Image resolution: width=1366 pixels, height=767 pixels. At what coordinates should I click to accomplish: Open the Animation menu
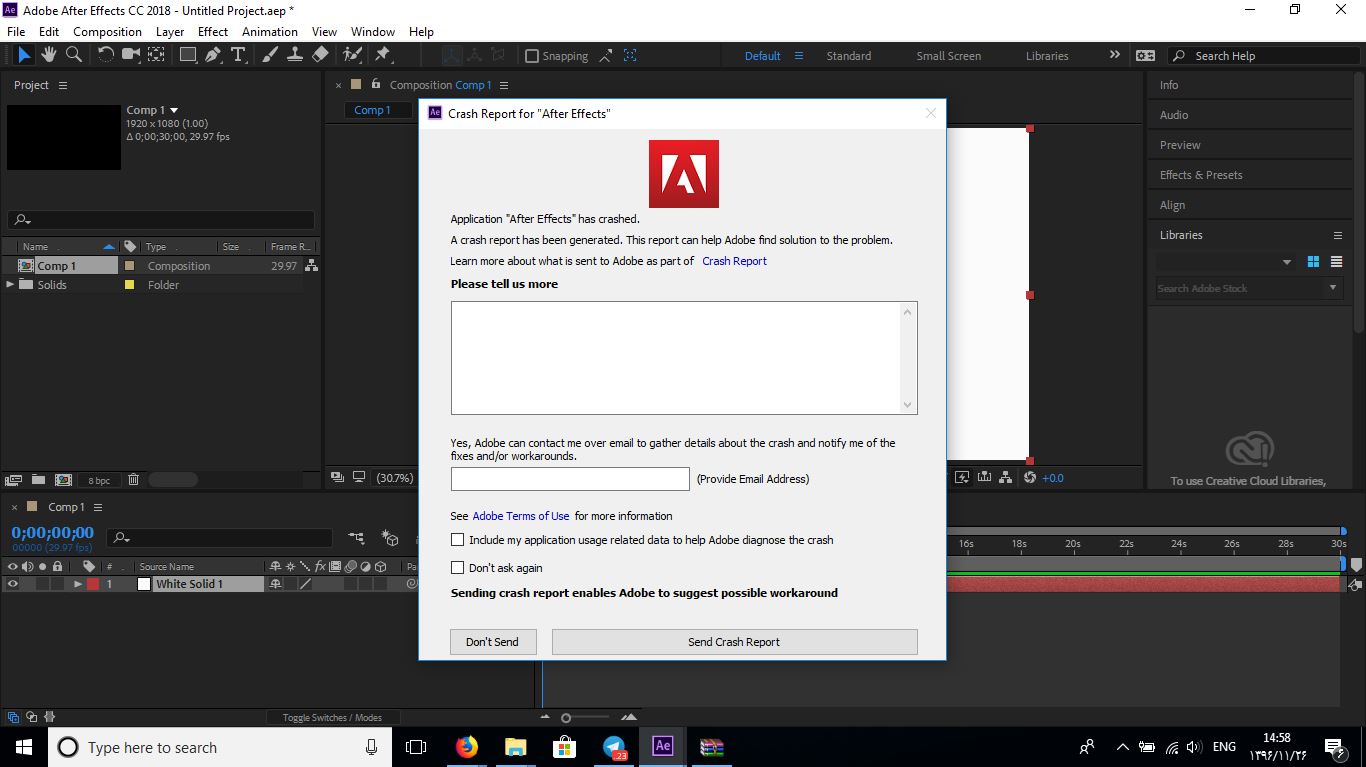coord(270,31)
